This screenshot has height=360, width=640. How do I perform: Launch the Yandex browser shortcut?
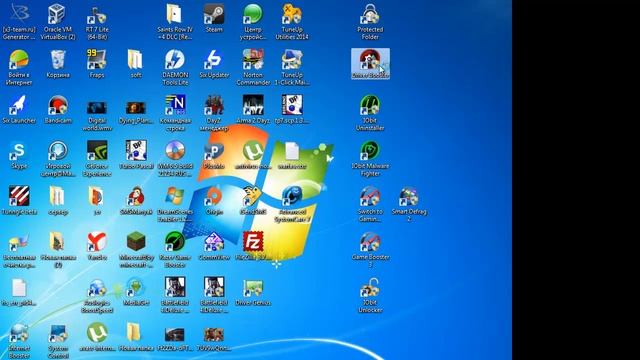[97, 246]
